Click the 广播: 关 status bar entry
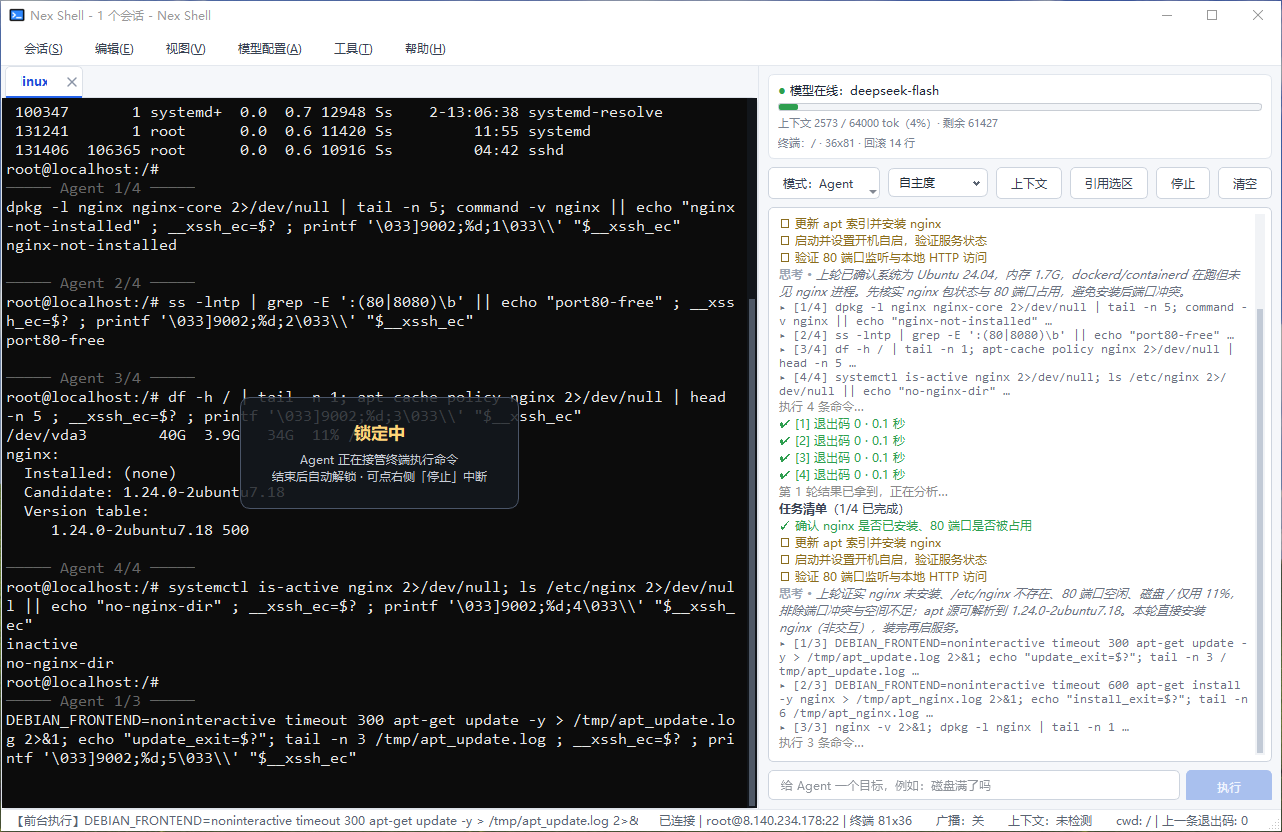 (x=961, y=820)
